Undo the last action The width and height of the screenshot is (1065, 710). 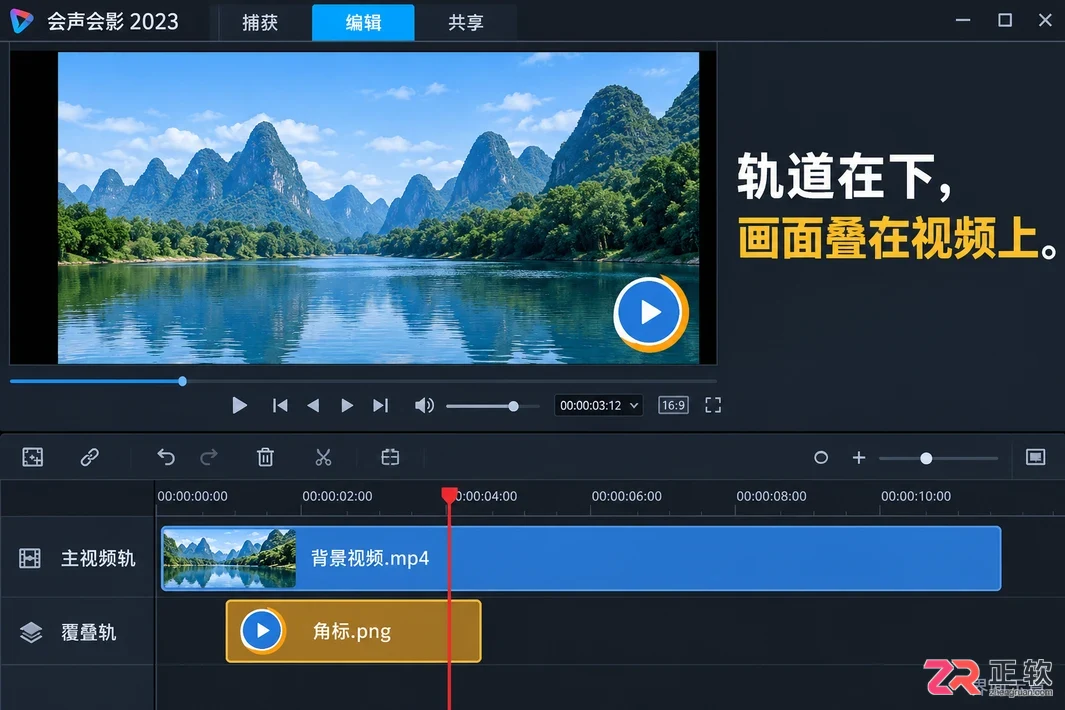pos(166,457)
